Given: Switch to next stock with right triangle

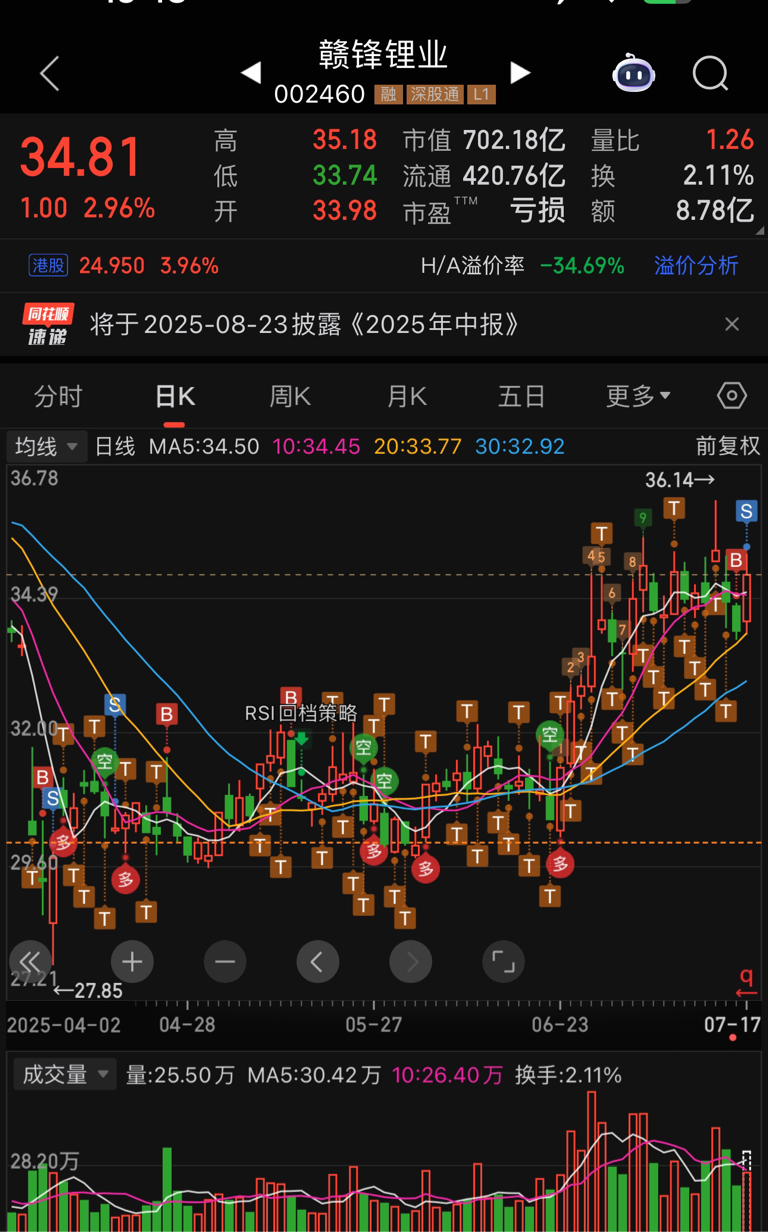Looking at the screenshot, I should 520,72.
